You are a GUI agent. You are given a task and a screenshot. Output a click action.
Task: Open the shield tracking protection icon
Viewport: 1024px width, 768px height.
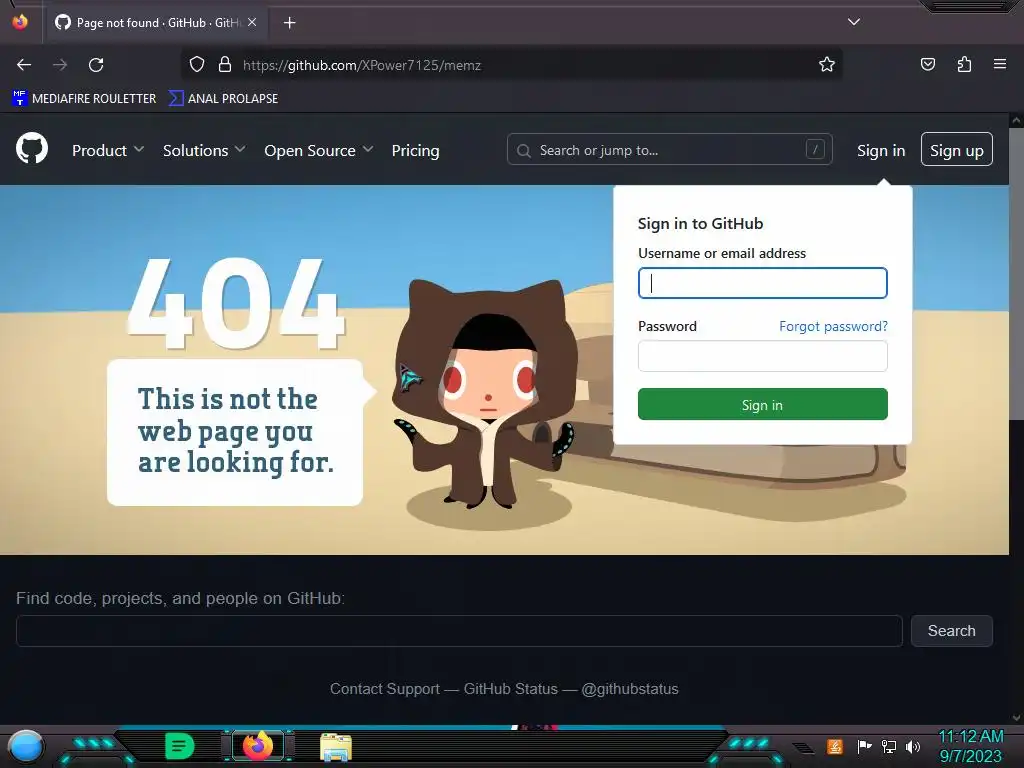point(197,65)
